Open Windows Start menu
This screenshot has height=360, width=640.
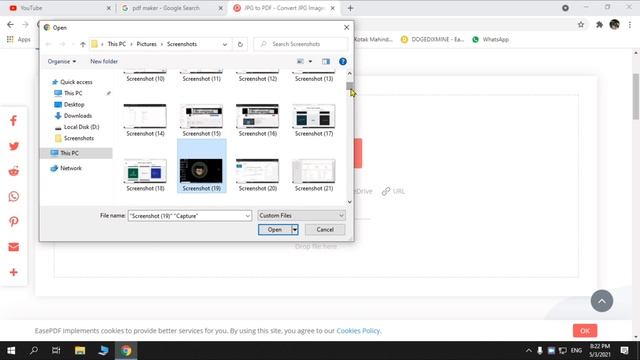[11, 350]
